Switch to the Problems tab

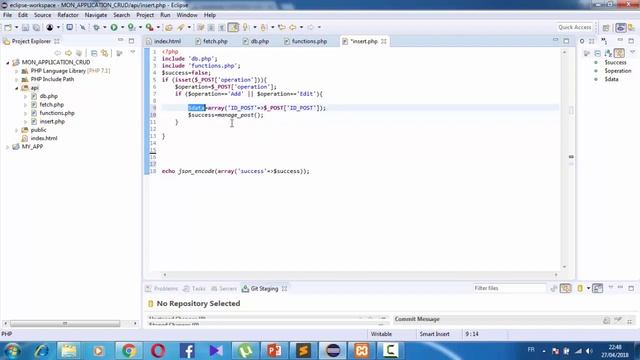tap(162, 289)
